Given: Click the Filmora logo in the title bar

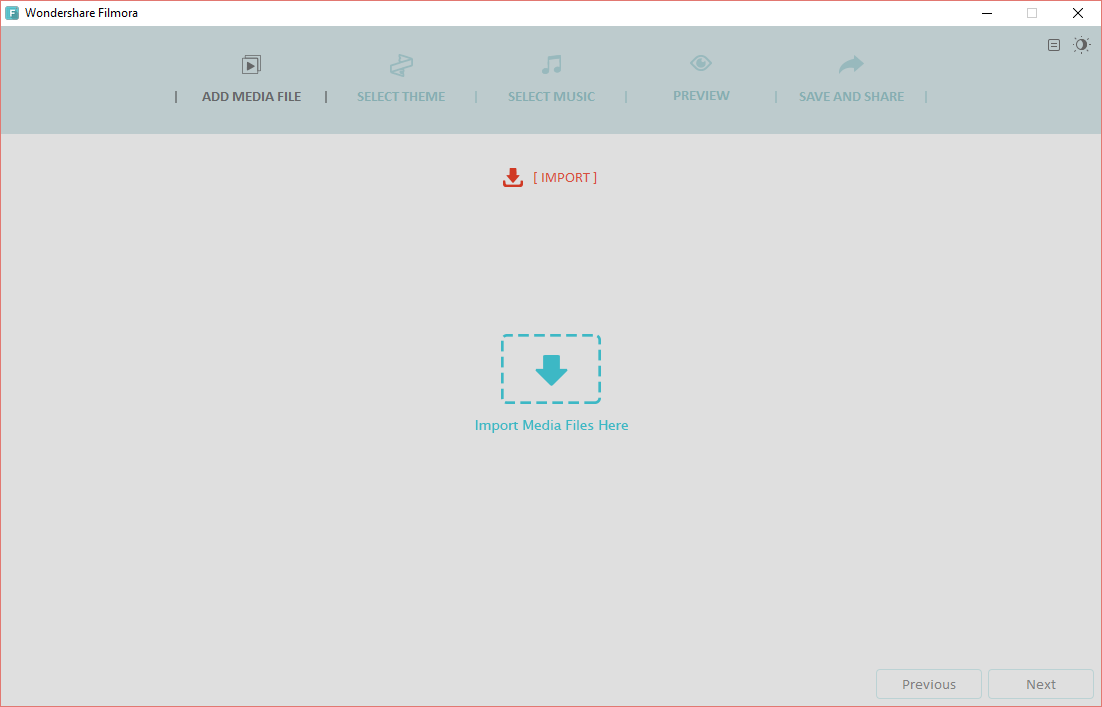Looking at the screenshot, I should (x=12, y=13).
